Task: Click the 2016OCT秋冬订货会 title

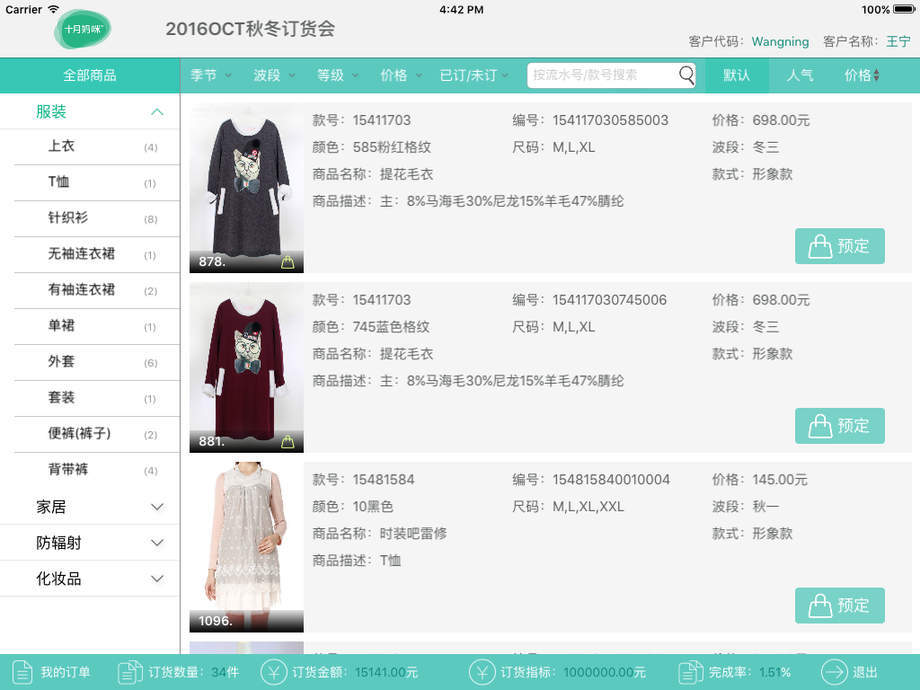Action: click(250, 29)
